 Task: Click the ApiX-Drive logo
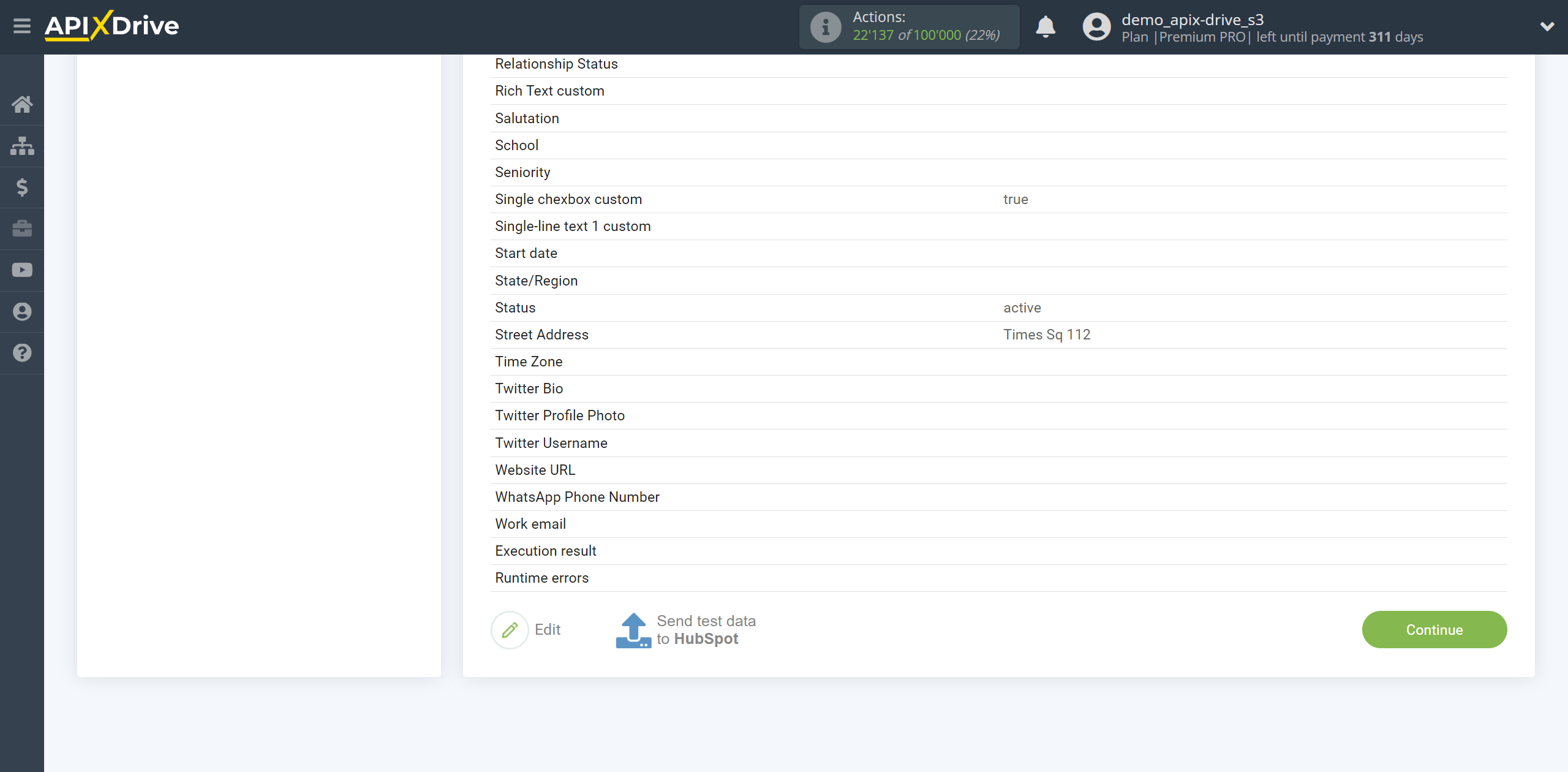pyautogui.click(x=111, y=26)
